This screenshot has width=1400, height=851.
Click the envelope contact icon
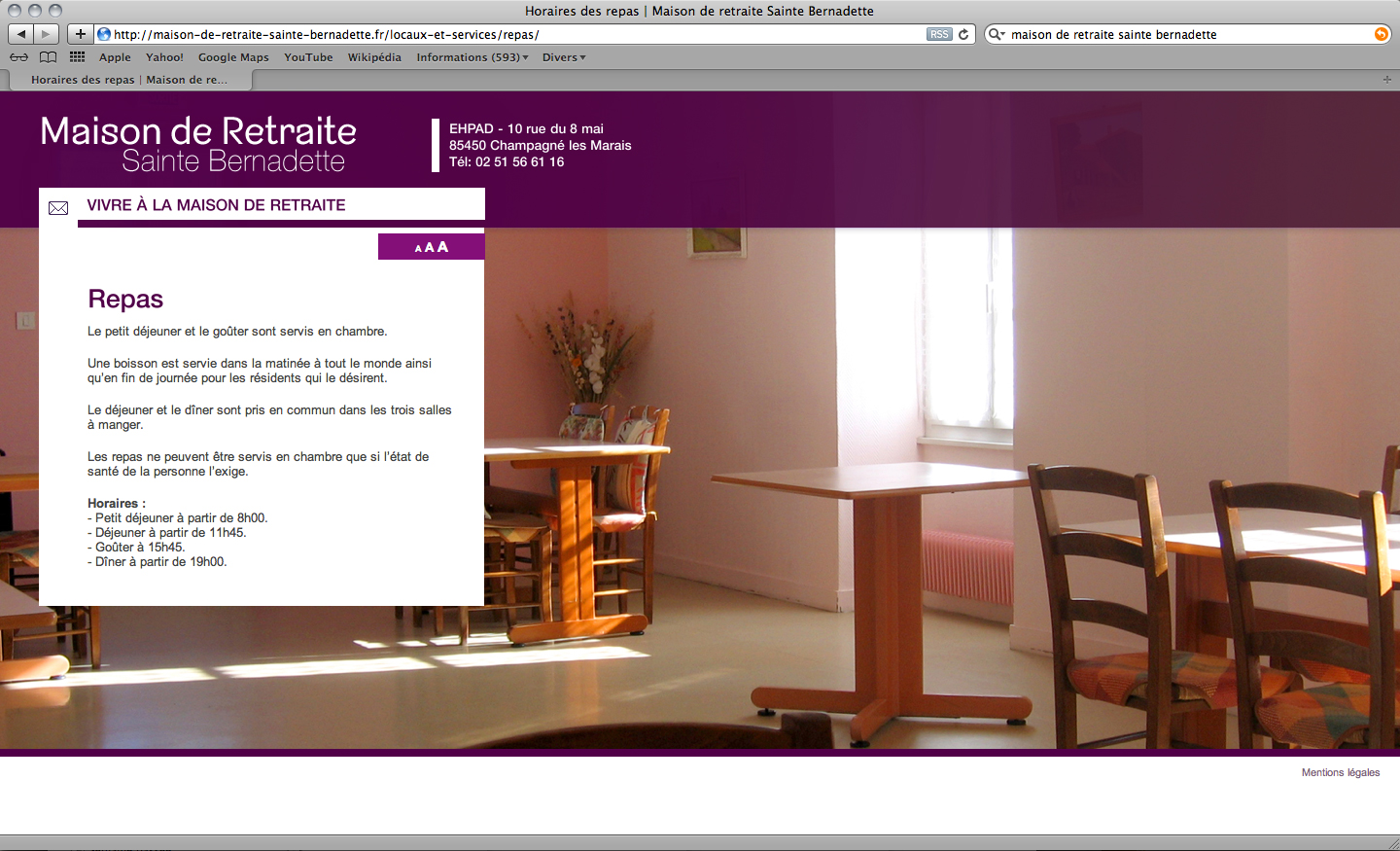pyautogui.click(x=58, y=208)
